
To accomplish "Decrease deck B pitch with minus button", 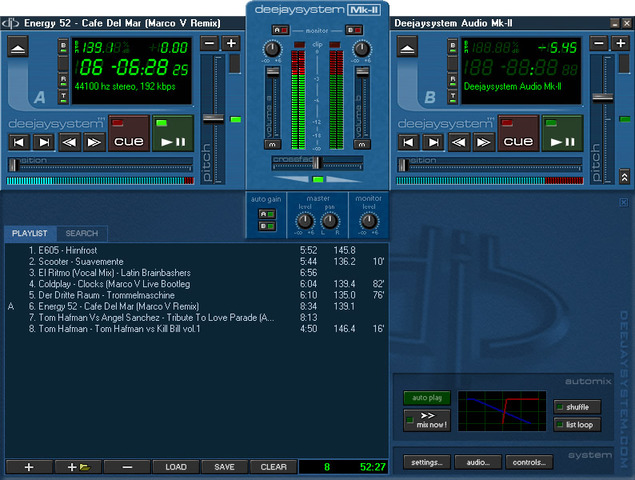I will [x=599, y=43].
